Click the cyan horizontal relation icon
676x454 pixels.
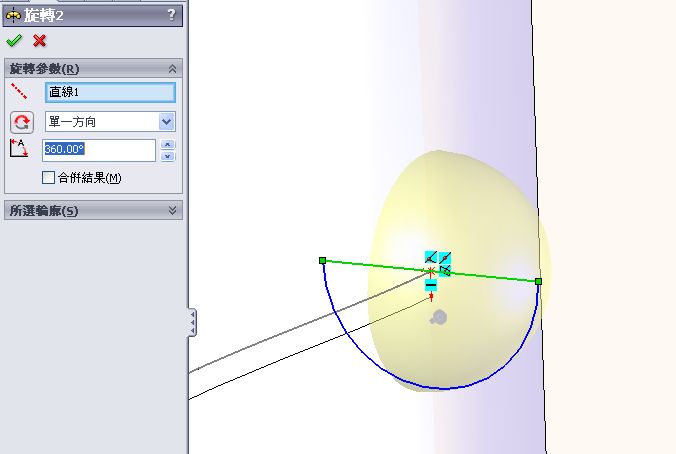(431, 285)
